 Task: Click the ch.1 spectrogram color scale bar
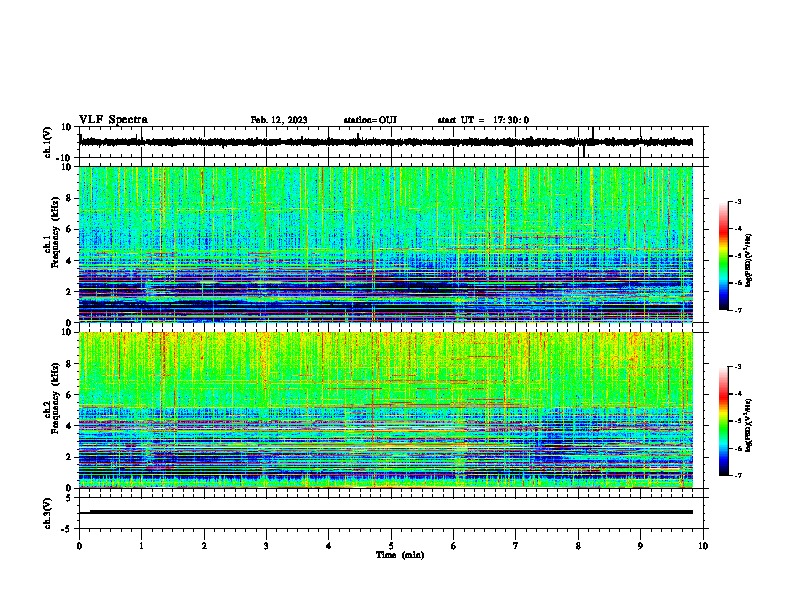pyautogui.click(x=724, y=256)
